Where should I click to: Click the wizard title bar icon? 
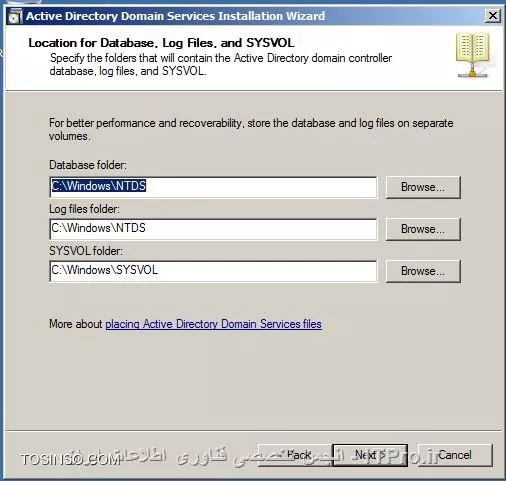[x=15, y=17]
